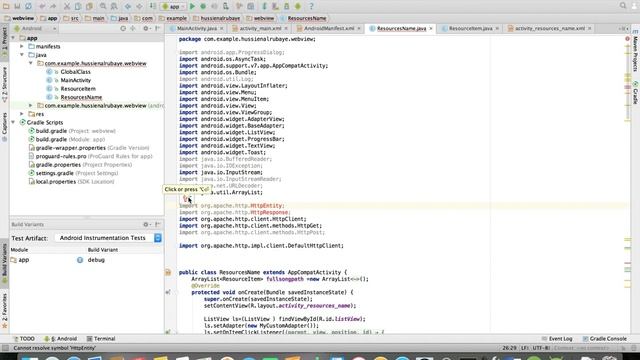640x360 pixels.
Task: Expand the res folder node
Action: point(22,114)
